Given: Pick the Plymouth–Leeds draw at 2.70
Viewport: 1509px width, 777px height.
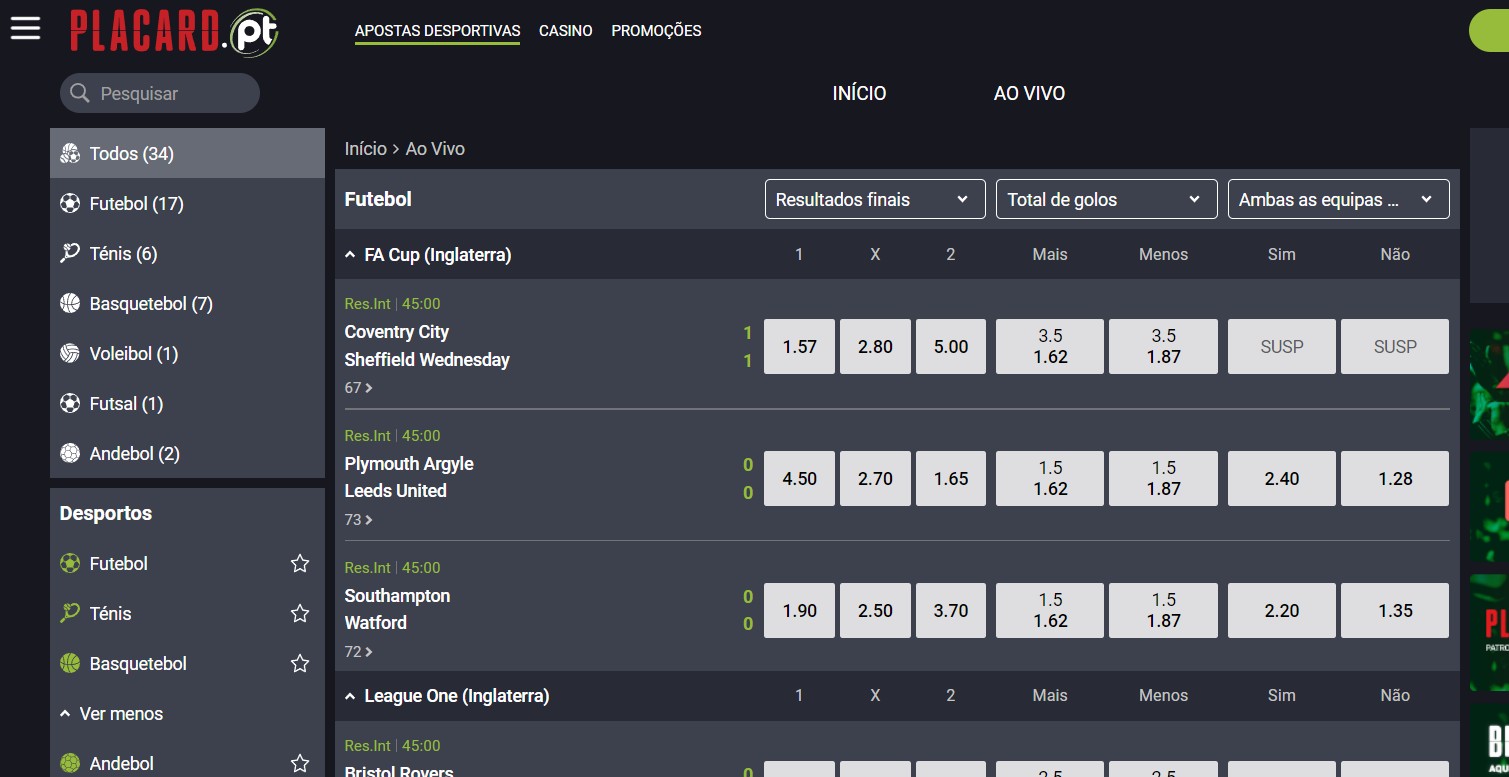Looking at the screenshot, I should click(875, 478).
